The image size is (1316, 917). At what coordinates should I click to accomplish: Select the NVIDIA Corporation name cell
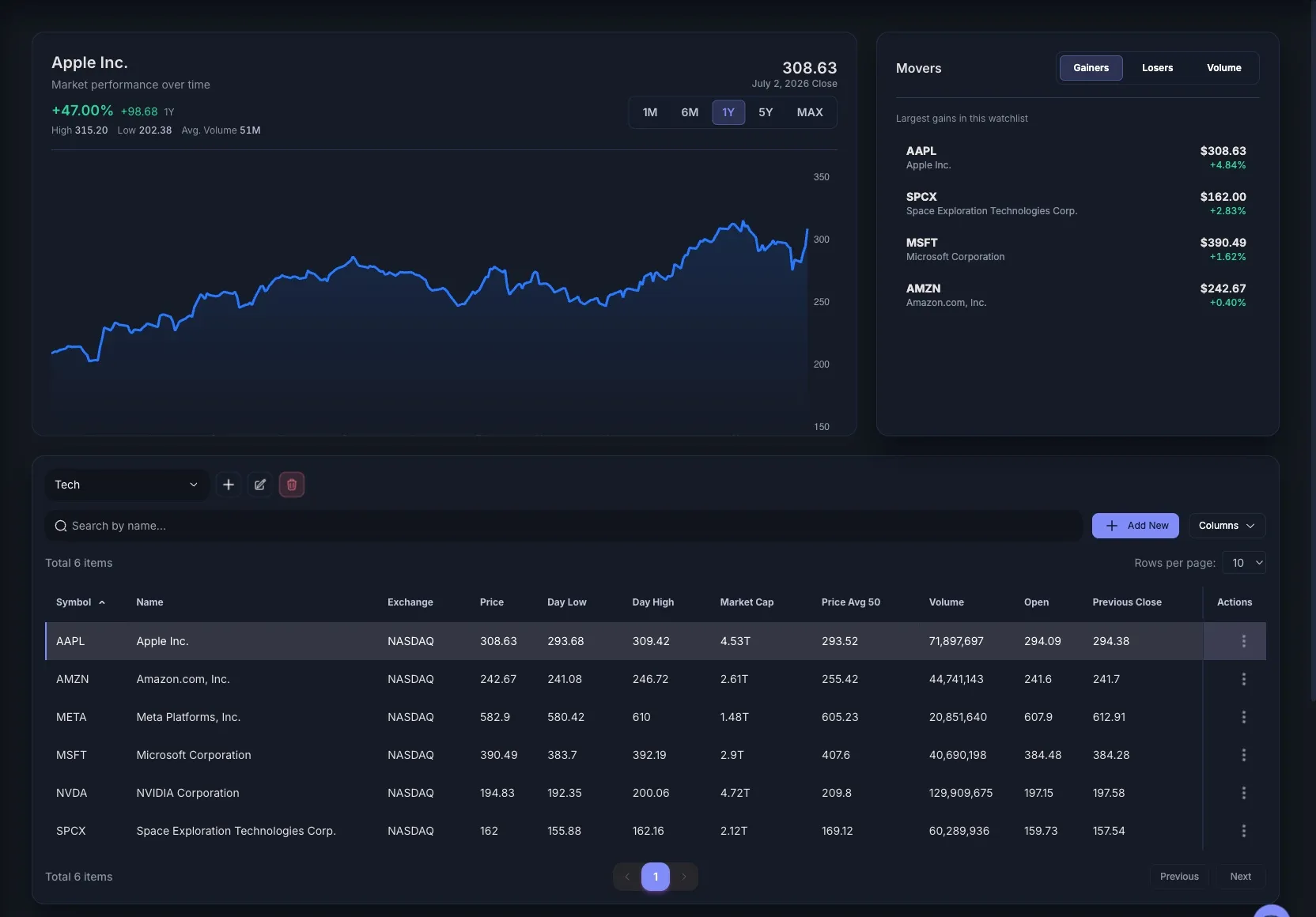tap(187, 793)
